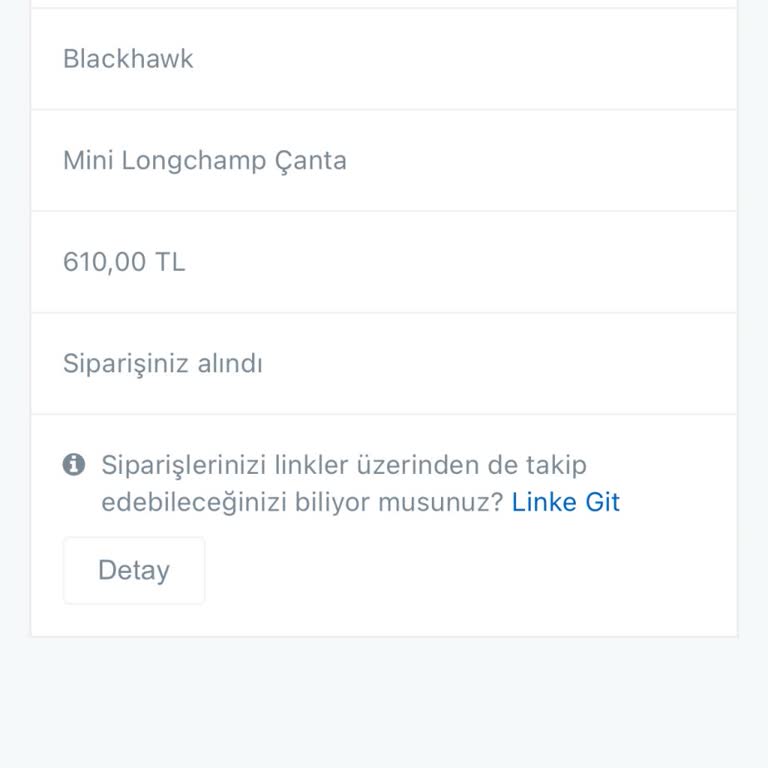768x768 pixels.
Task: Click the word üzerinden in info message
Action: point(418,464)
